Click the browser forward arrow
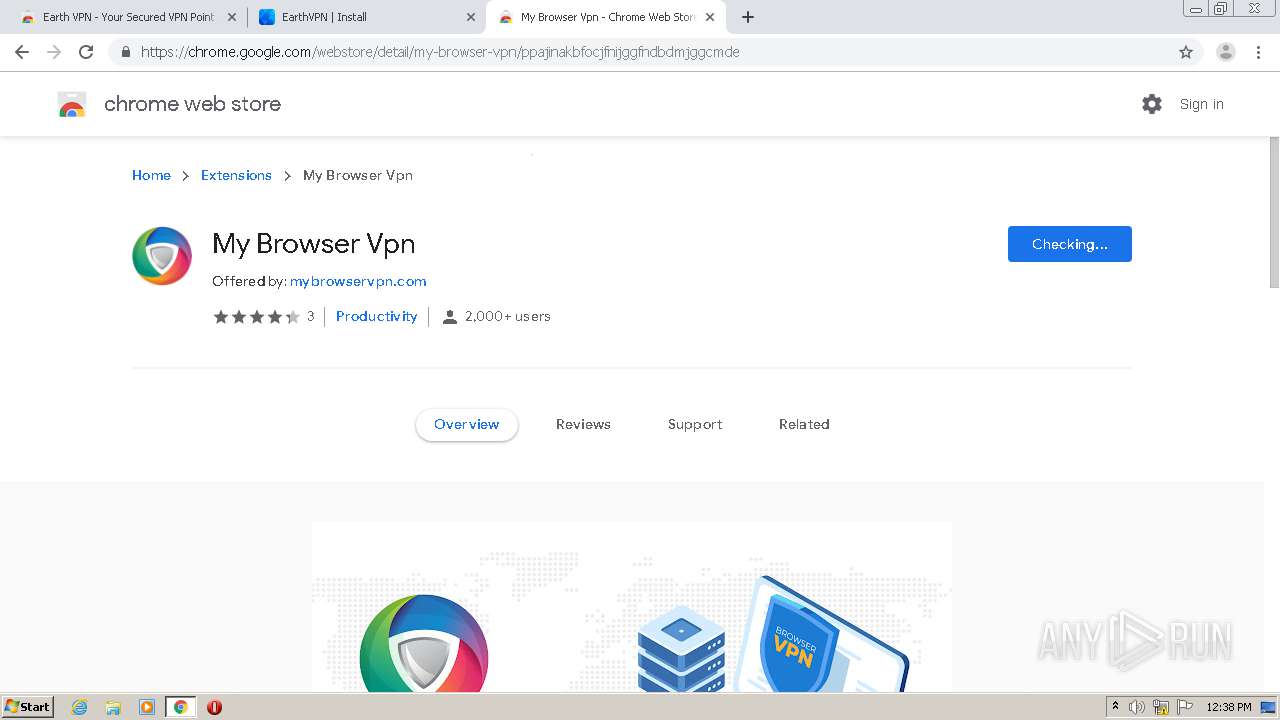The height and width of the screenshot is (720, 1280). click(x=54, y=52)
